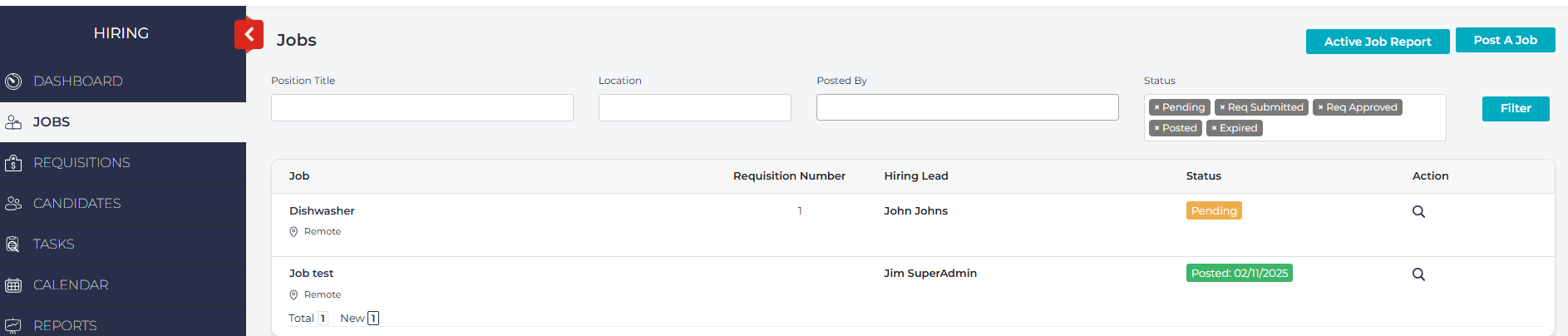Click the Post A Job button
The height and width of the screenshot is (336, 1568).
(1505, 40)
